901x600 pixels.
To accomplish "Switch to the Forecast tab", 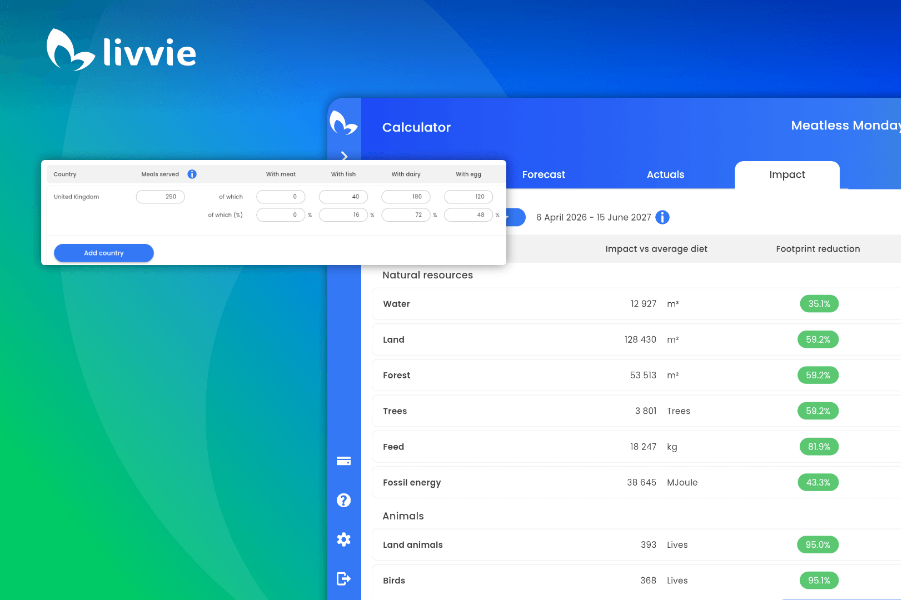I will click(x=543, y=174).
